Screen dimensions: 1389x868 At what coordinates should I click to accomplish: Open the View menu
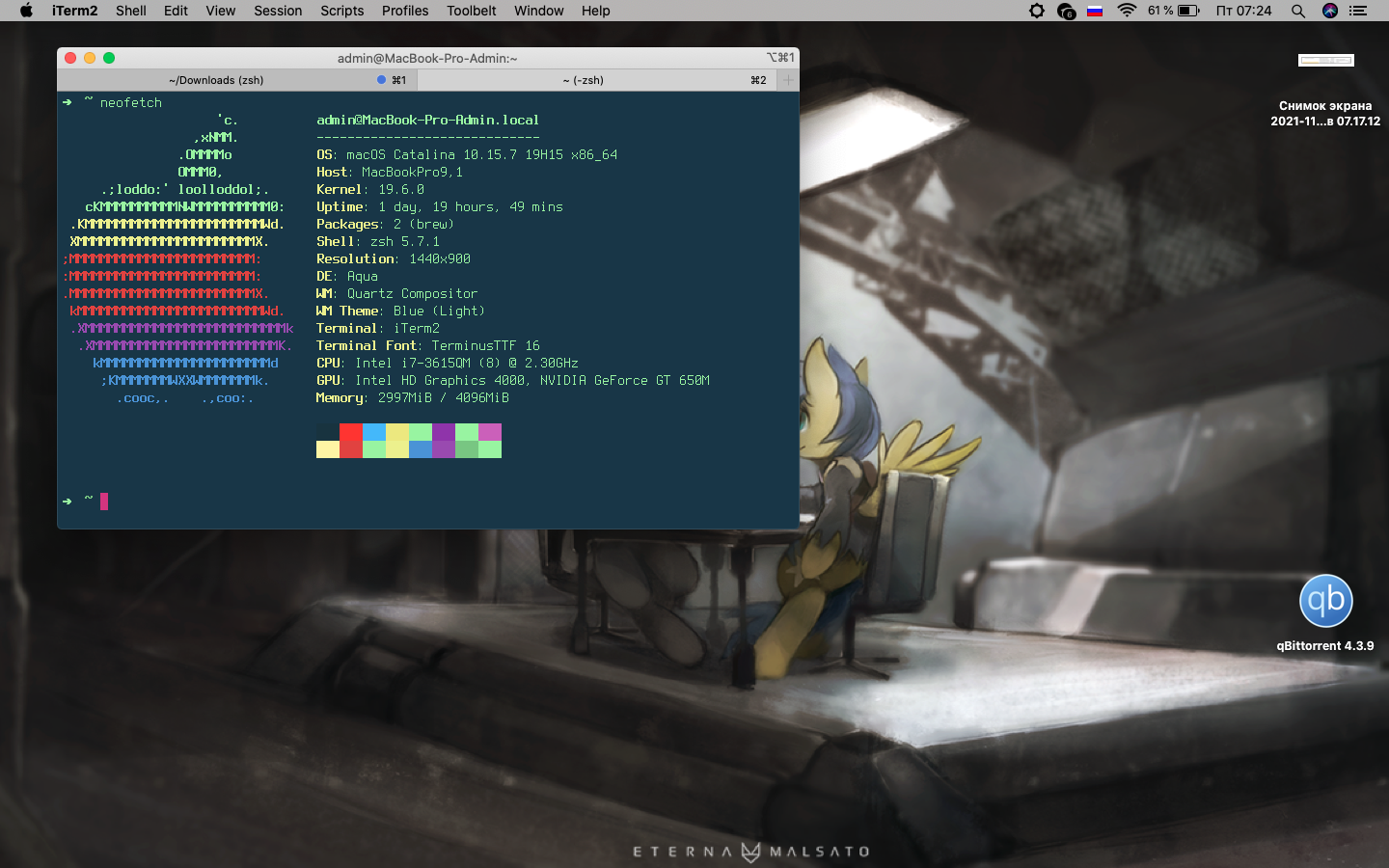click(220, 11)
